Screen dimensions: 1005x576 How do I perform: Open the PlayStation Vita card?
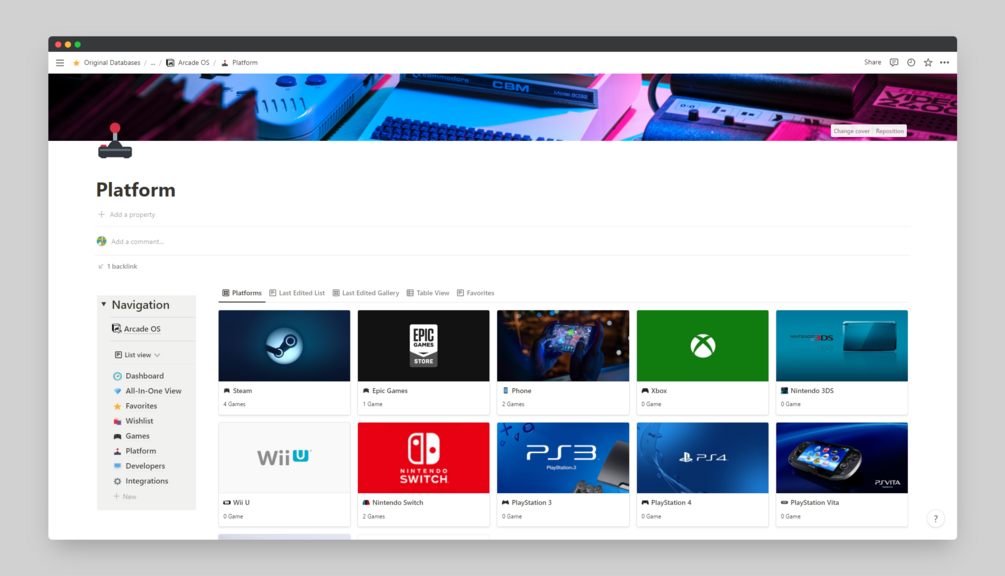(x=842, y=474)
